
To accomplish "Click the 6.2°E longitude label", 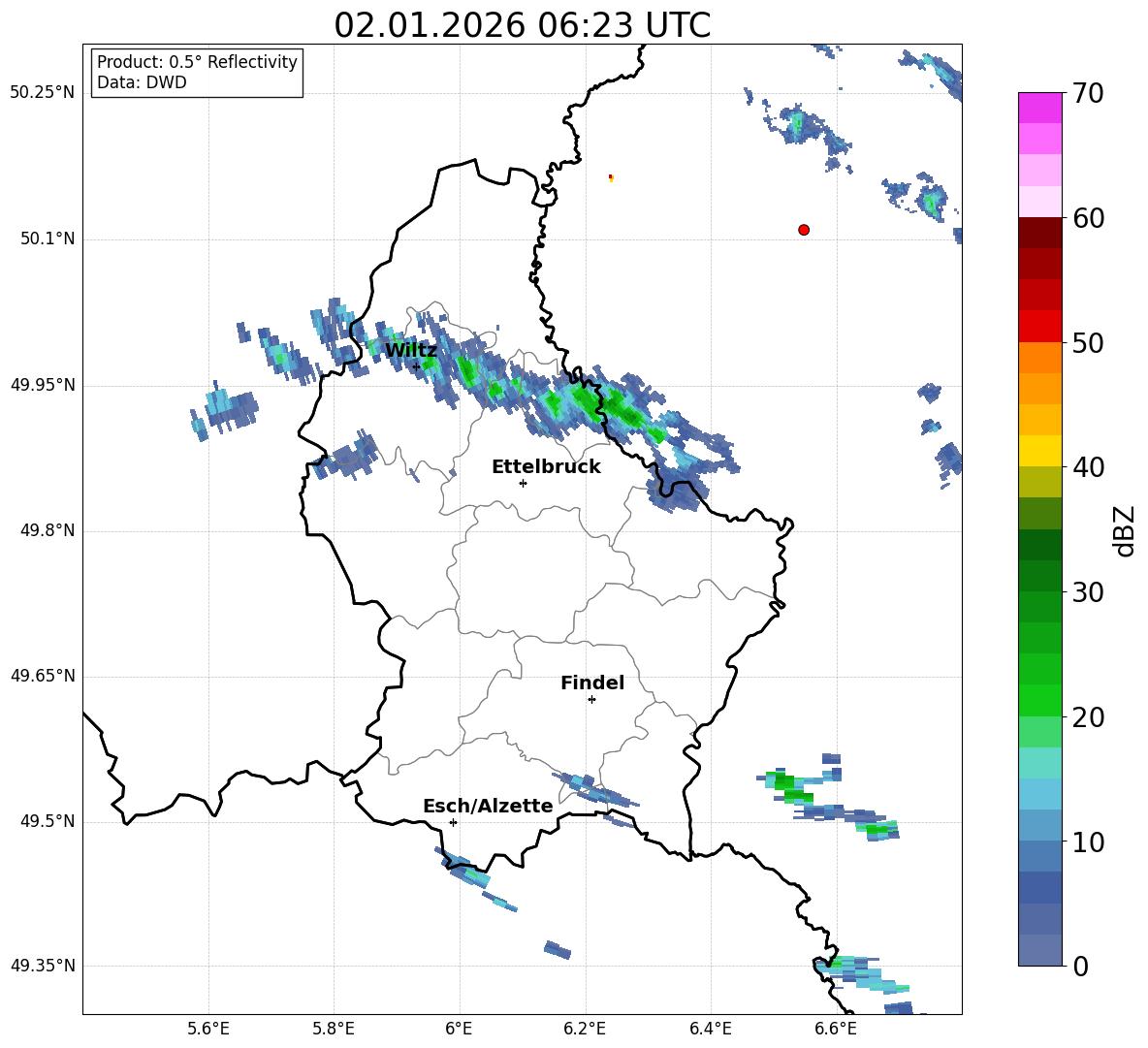I will coord(585,1029).
